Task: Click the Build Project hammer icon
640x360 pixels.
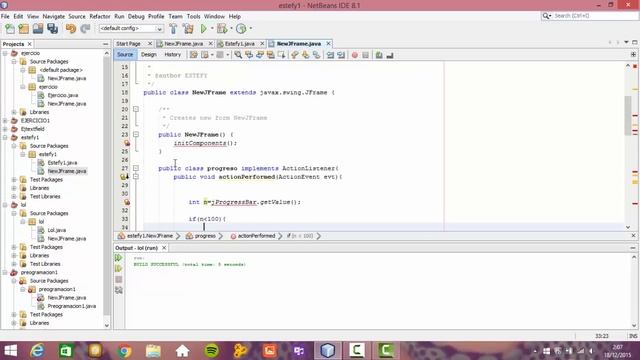Action: pyautogui.click(x=173, y=29)
